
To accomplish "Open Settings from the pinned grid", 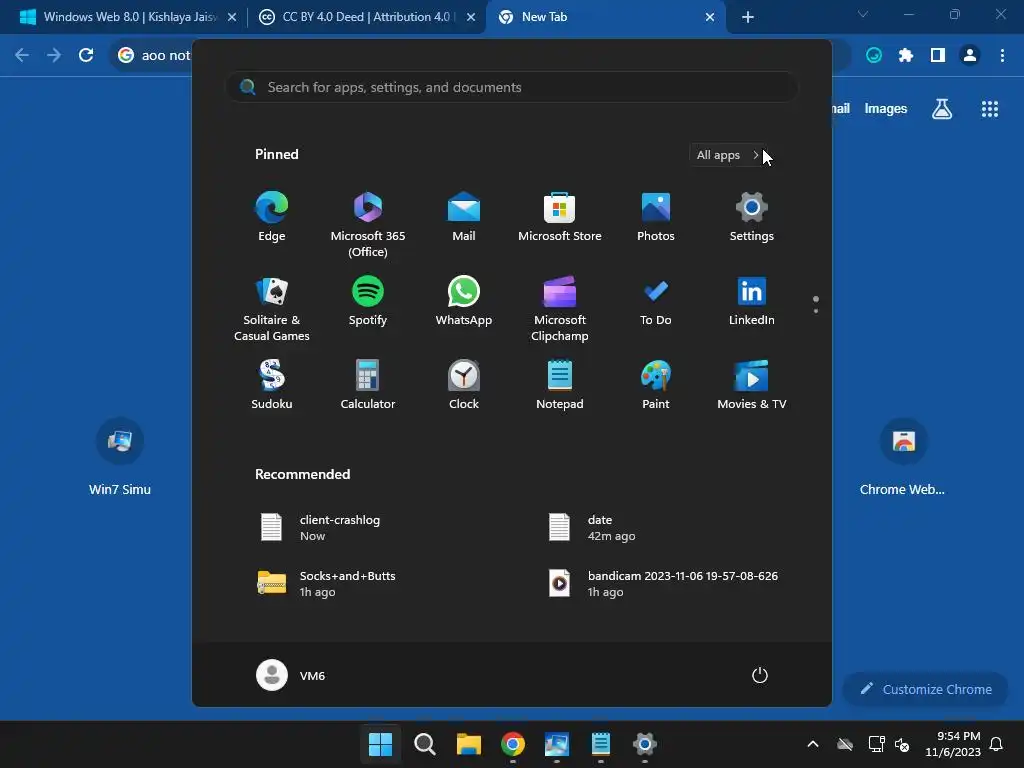I will 752,217.
